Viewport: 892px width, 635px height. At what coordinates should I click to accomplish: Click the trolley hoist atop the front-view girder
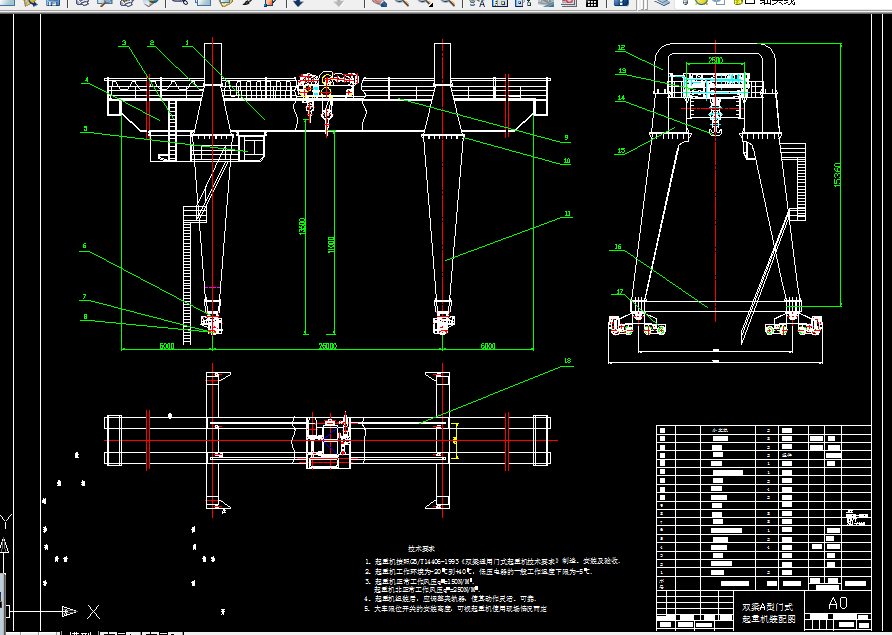point(329,84)
